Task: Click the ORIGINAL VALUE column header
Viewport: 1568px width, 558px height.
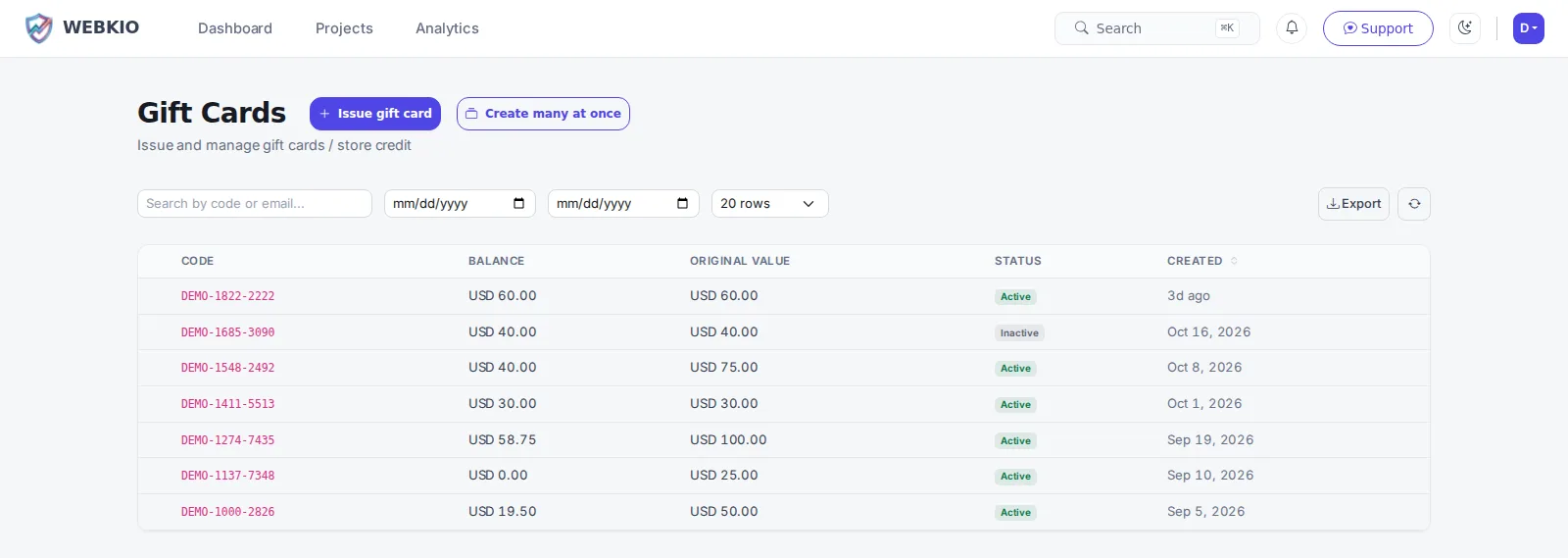Action: click(x=740, y=261)
